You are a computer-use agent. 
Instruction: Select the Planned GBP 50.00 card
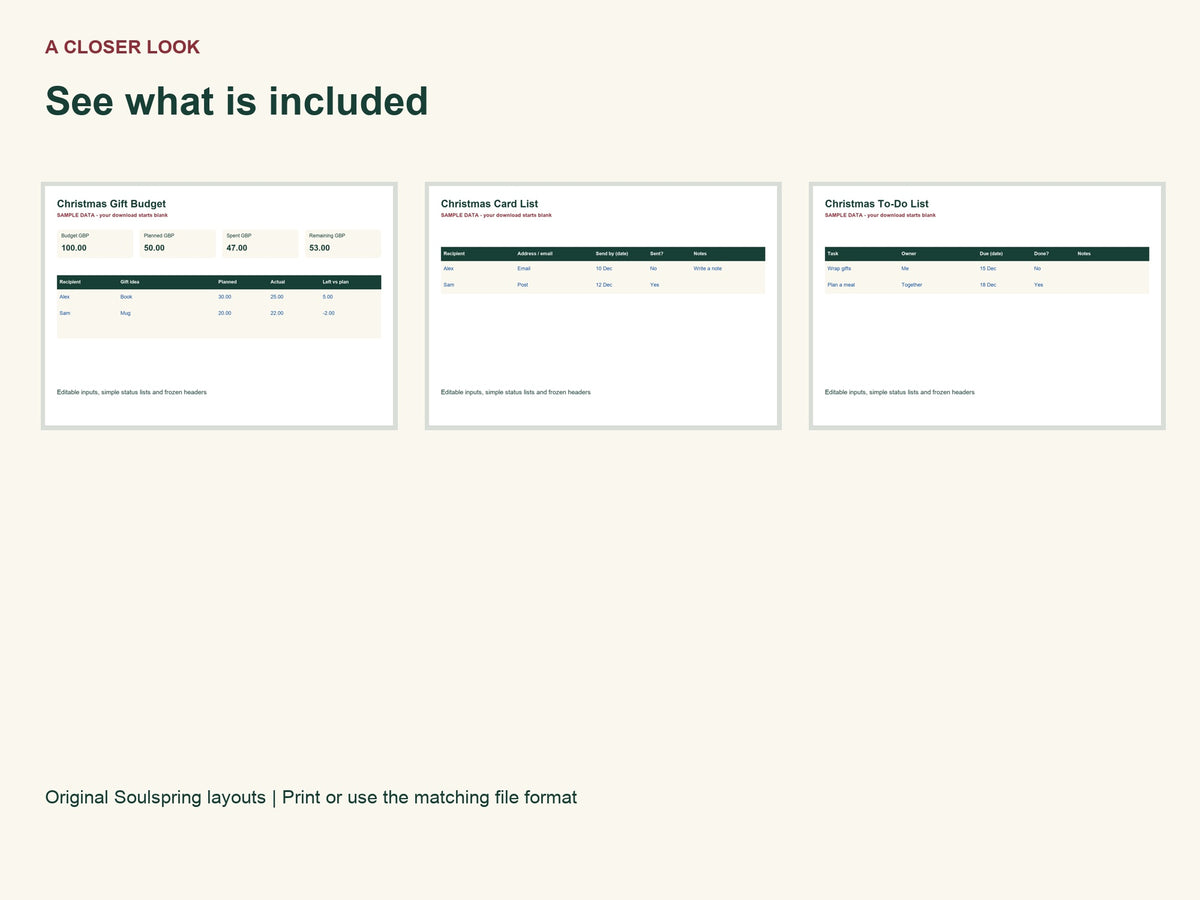[x=177, y=243]
